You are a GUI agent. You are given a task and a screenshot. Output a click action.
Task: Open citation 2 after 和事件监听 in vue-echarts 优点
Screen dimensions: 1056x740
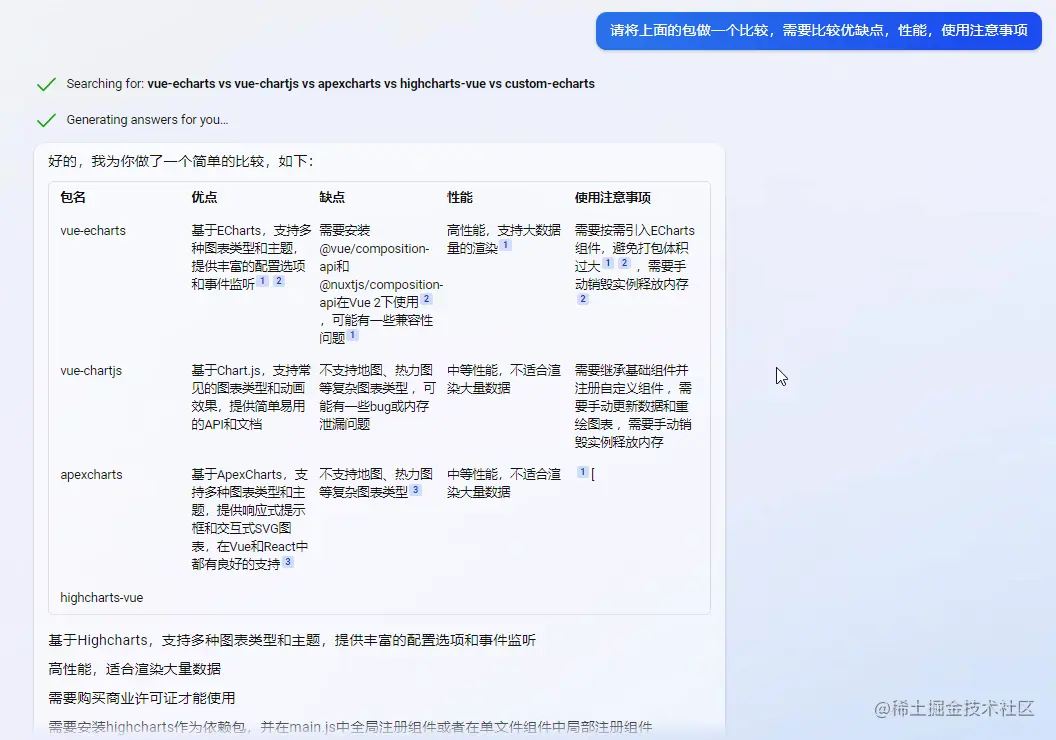pos(278,281)
